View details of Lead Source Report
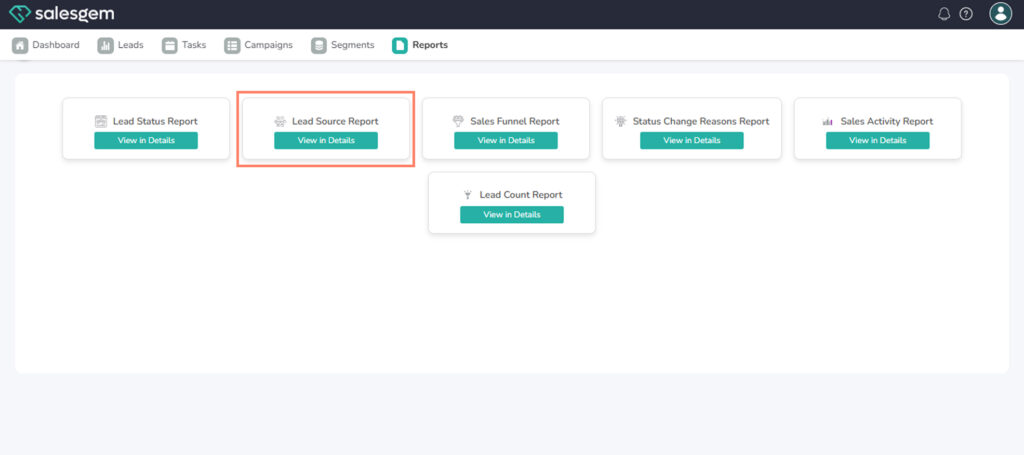 pos(326,140)
